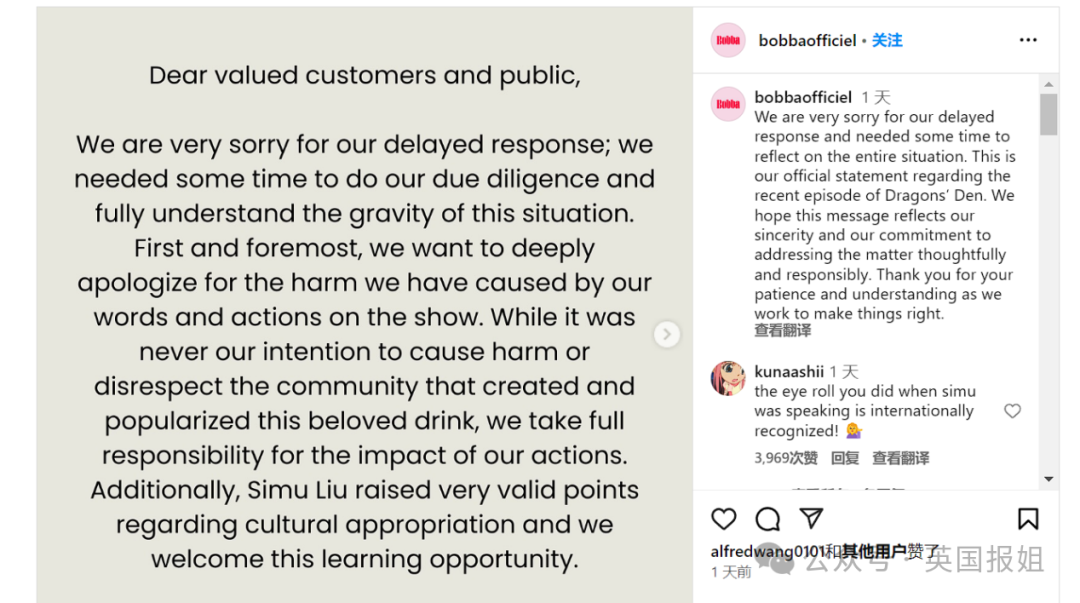This screenshot has height=603, width=1080.
Task: View the 3,969 likes on comment
Action: [786, 458]
